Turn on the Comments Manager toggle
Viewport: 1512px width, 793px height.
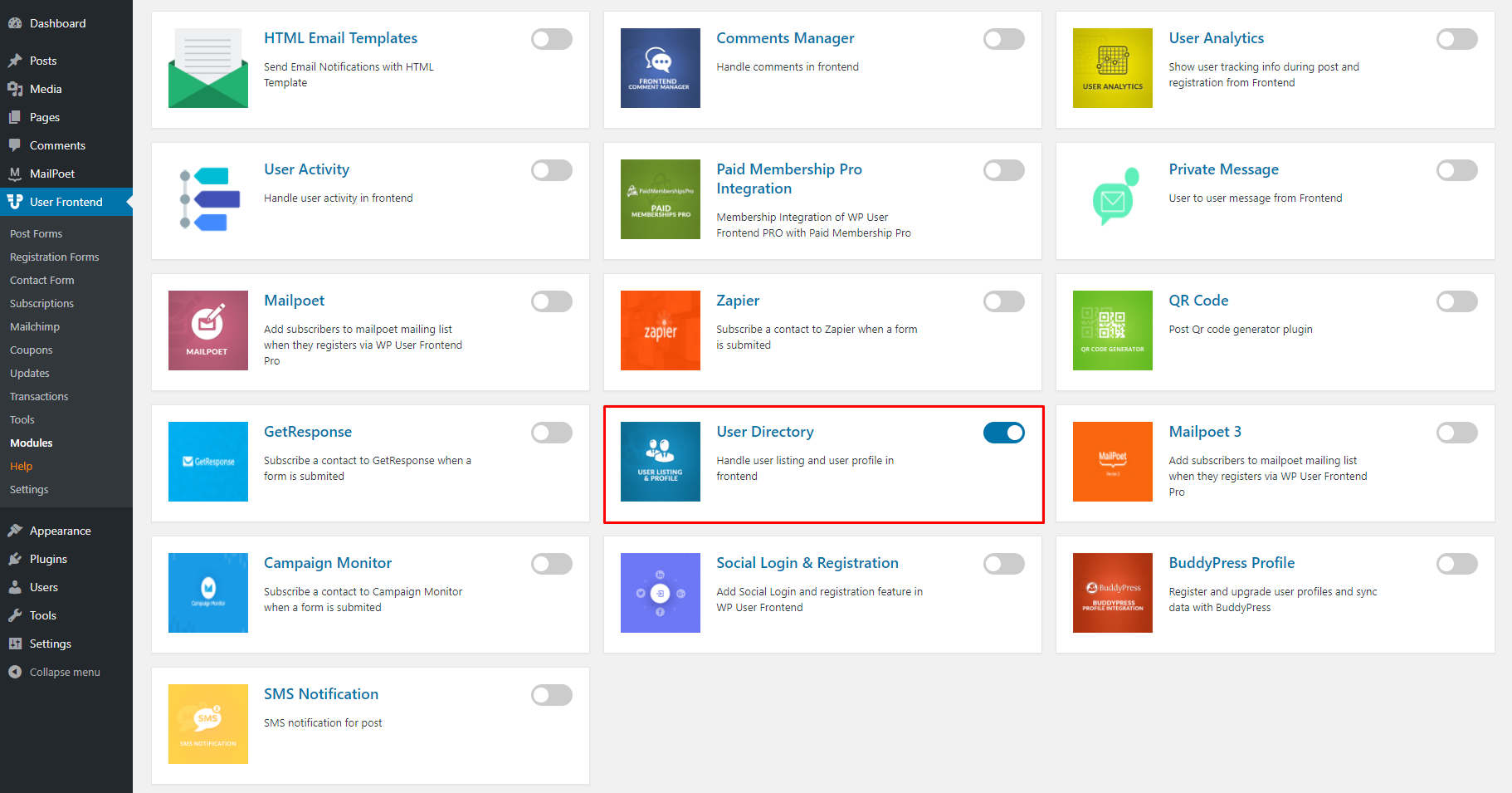pyautogui.click(x=1004, y=39)
